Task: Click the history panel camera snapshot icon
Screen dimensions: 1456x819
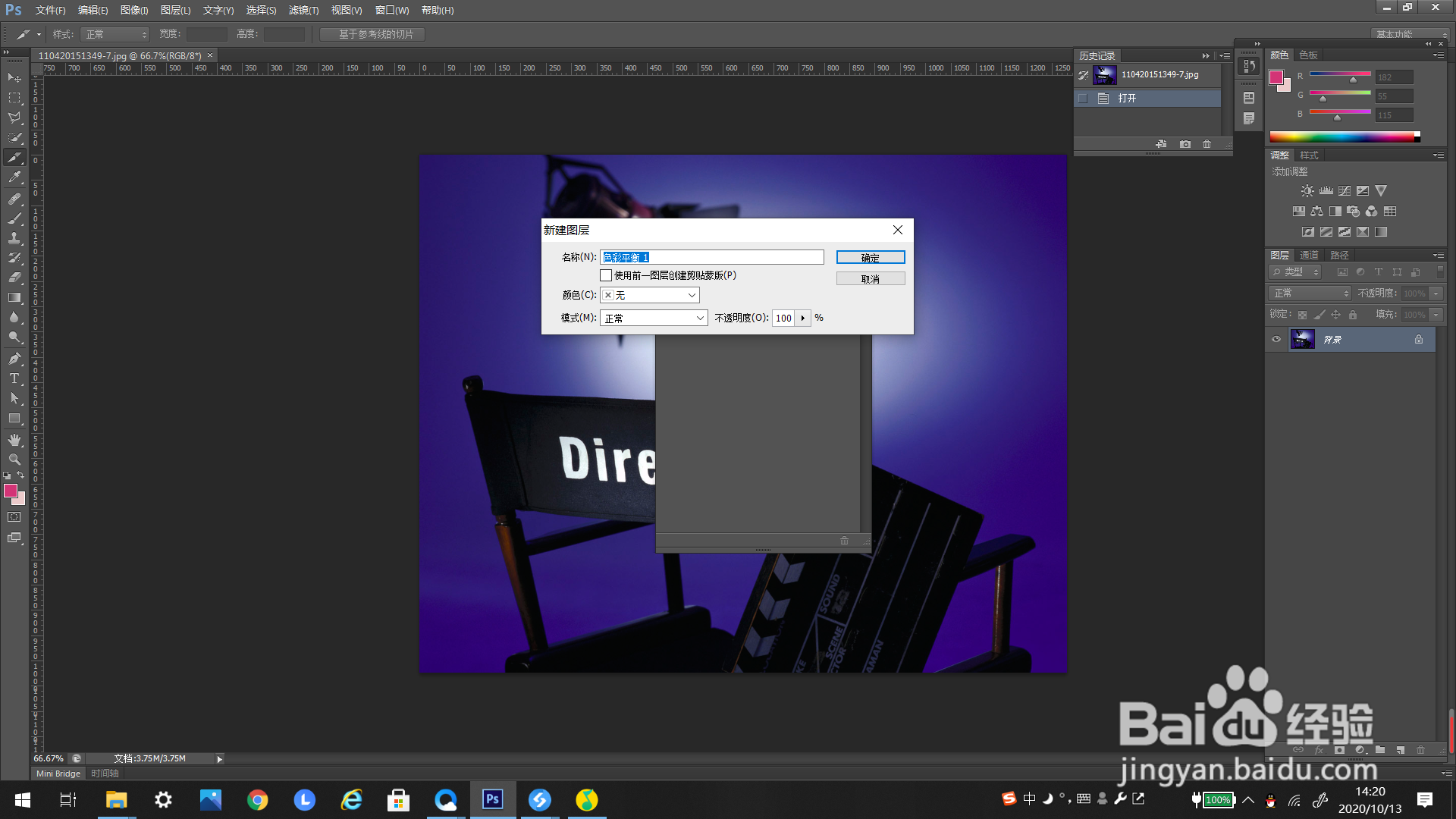Action: point(1185,144)
